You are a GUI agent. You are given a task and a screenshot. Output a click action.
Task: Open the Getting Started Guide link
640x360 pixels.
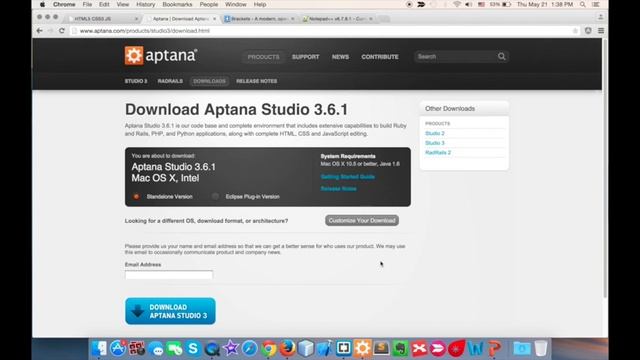tap(348, 177)
